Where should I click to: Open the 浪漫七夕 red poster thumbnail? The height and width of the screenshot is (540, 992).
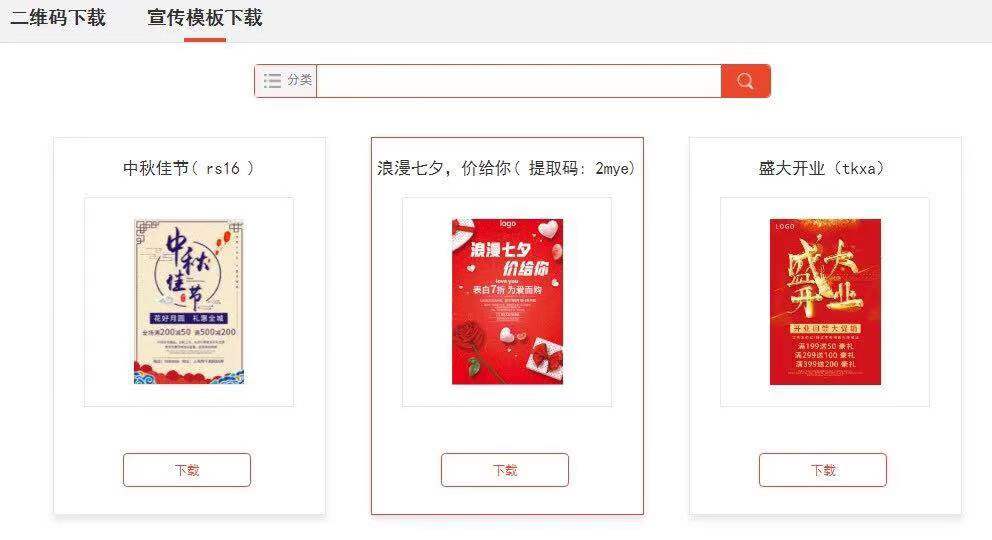tap(507, 302)
